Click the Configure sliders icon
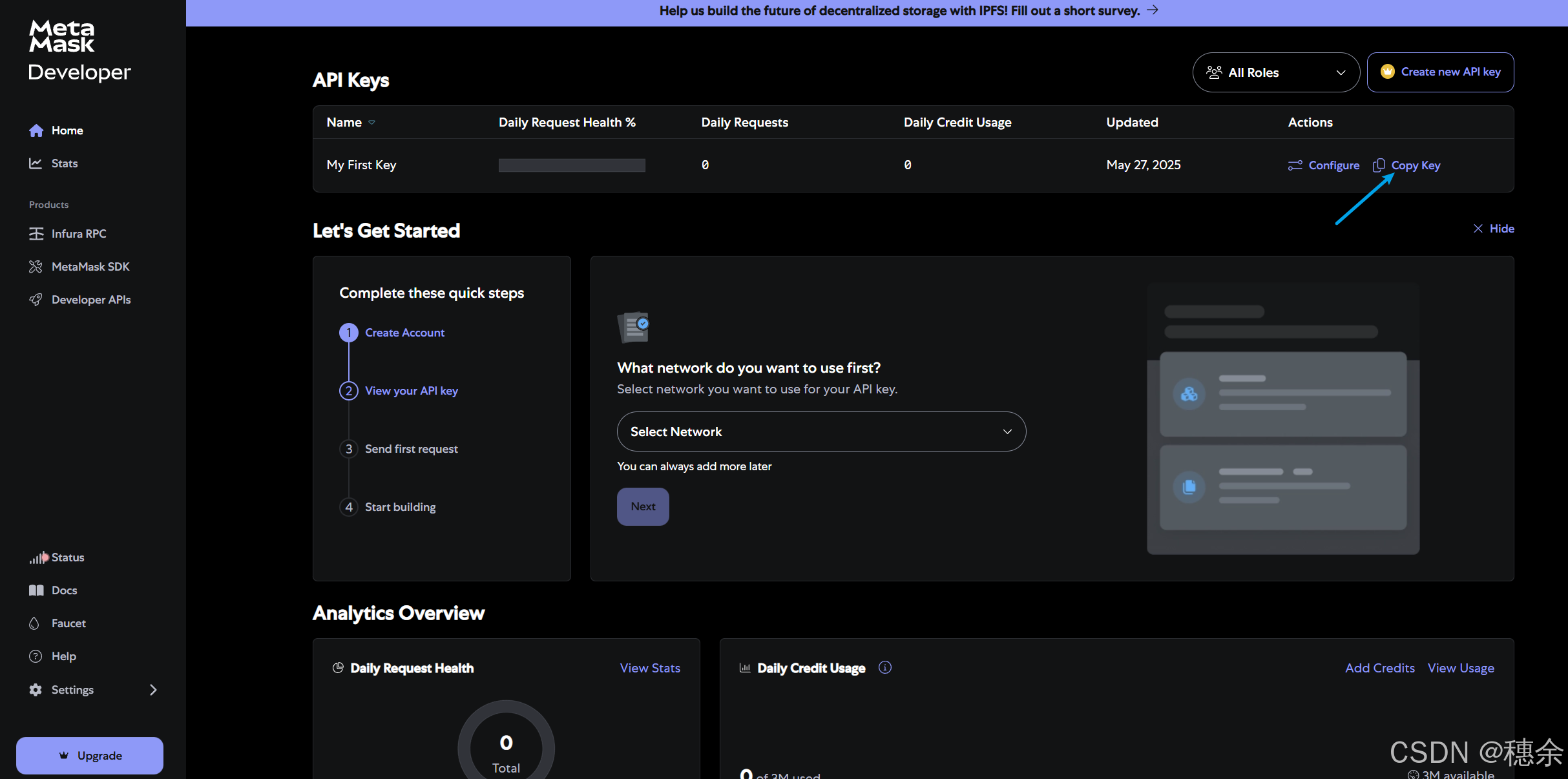The height and width of the screenshot is (779, 1568). tap(1295, 165)
